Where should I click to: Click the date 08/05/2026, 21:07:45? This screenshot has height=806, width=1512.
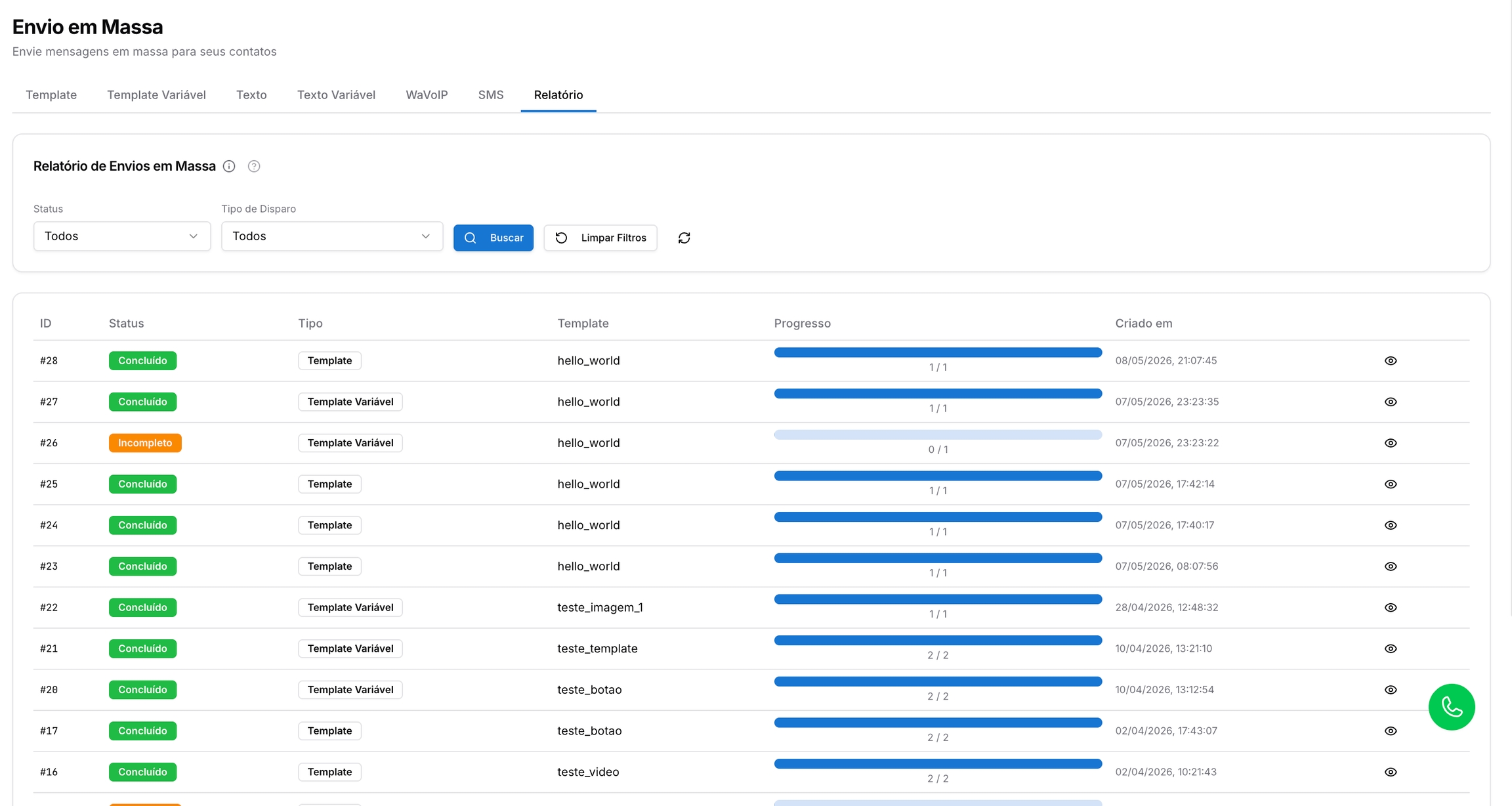(x=1165, y=360)
